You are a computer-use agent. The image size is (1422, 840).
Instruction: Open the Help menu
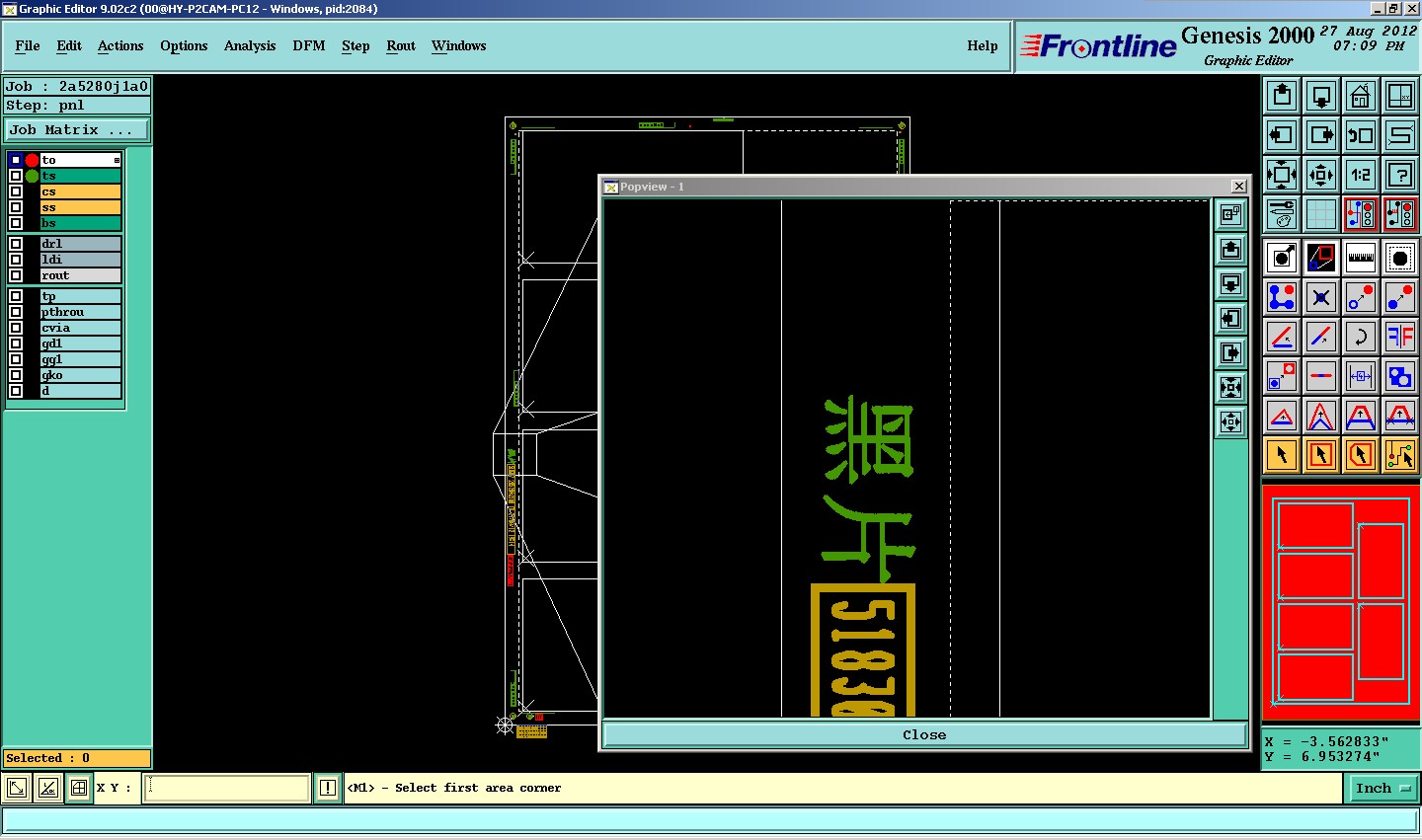coord(983,45)
